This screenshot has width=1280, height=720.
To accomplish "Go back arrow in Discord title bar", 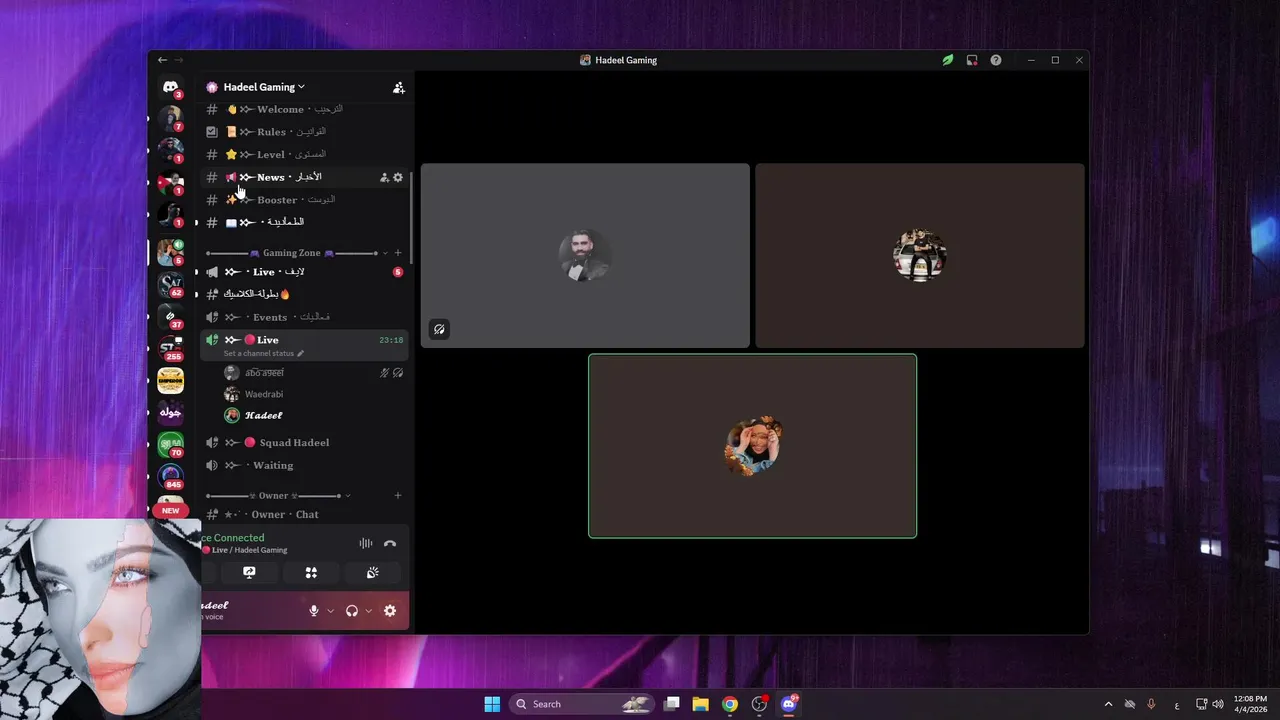I will (x=162, y=60).
